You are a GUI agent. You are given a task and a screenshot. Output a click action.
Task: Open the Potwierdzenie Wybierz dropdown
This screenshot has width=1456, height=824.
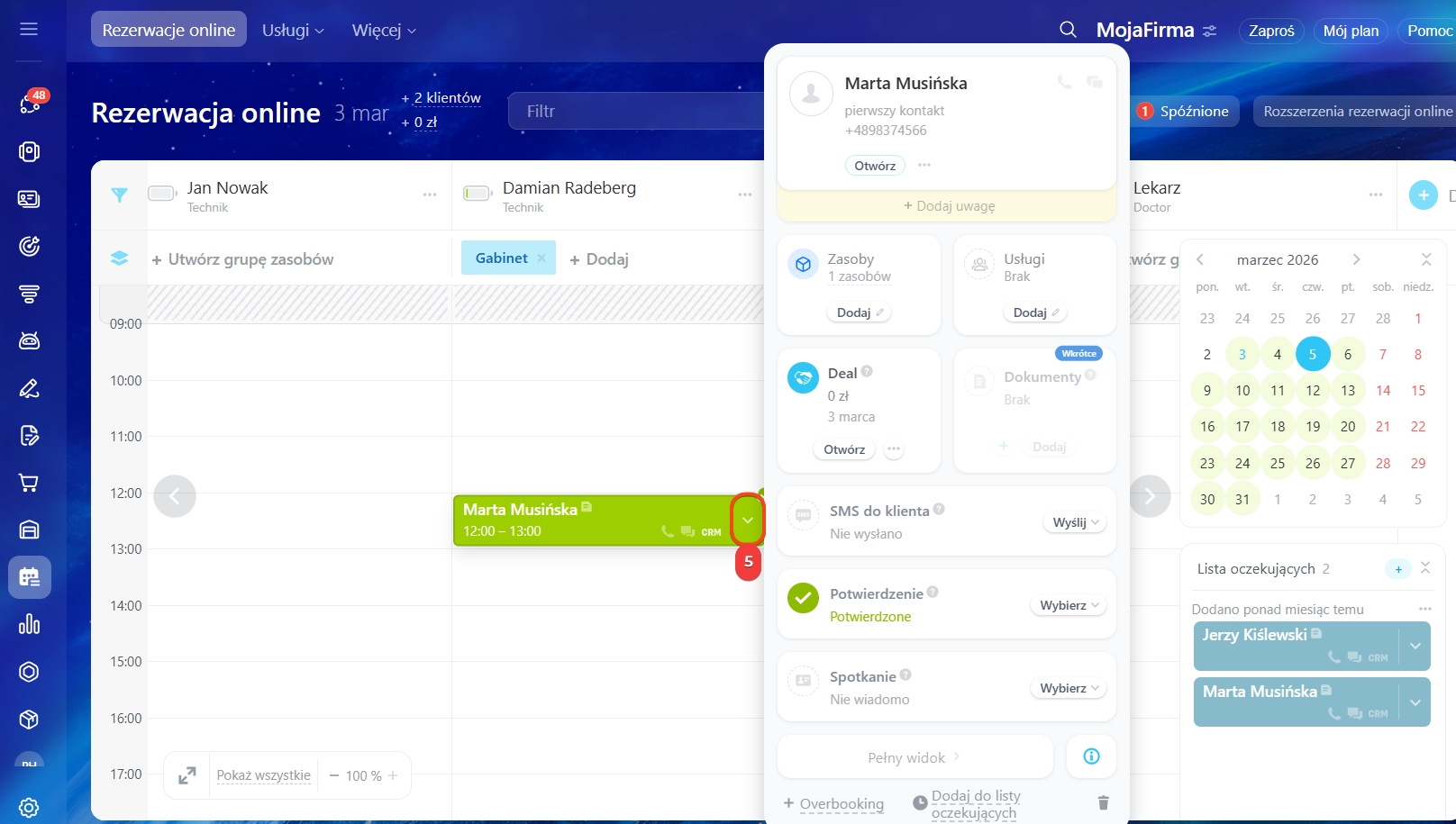click(1069, 605)
